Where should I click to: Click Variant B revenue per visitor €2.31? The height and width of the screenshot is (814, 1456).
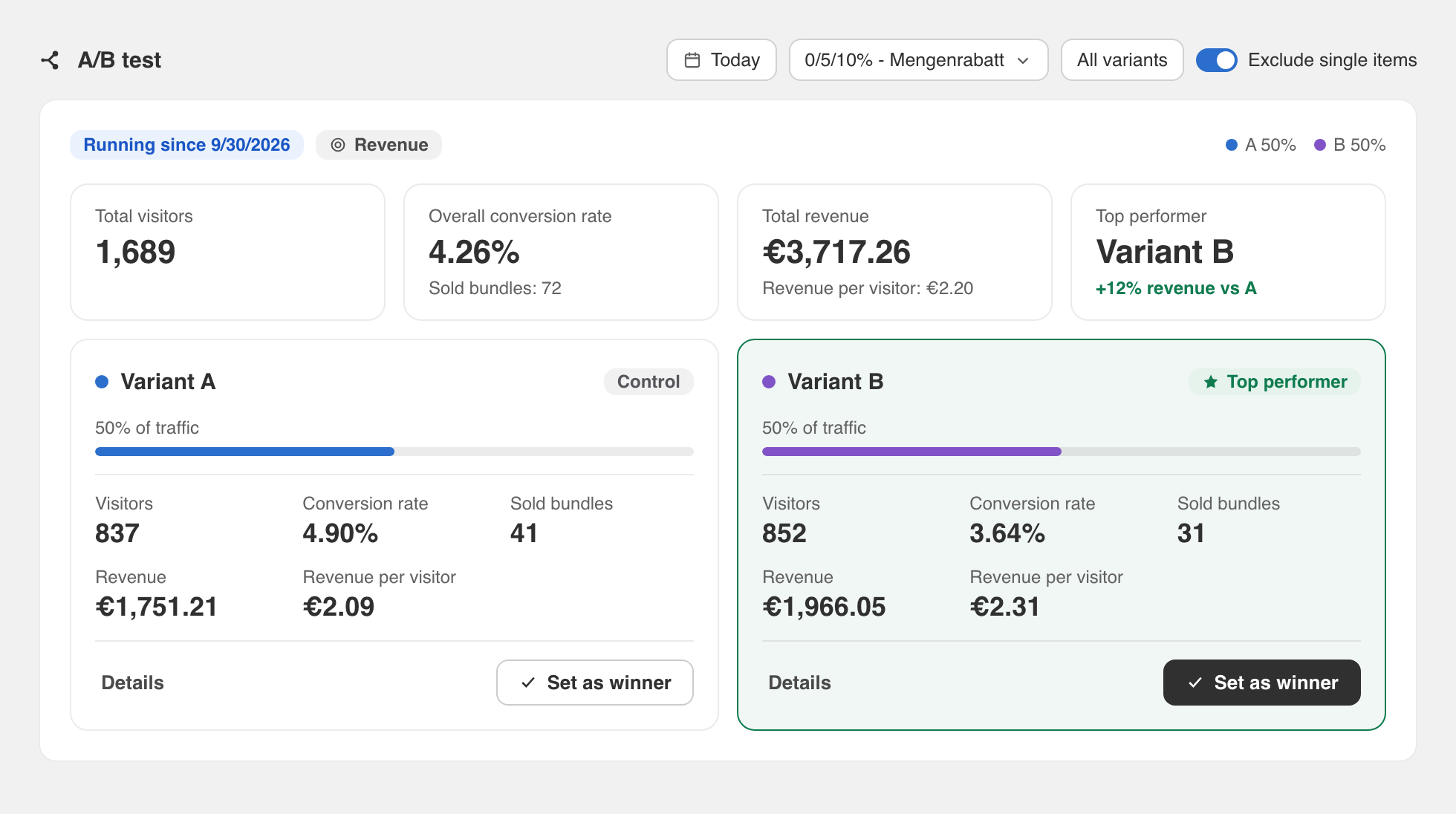pos(1004,607)
